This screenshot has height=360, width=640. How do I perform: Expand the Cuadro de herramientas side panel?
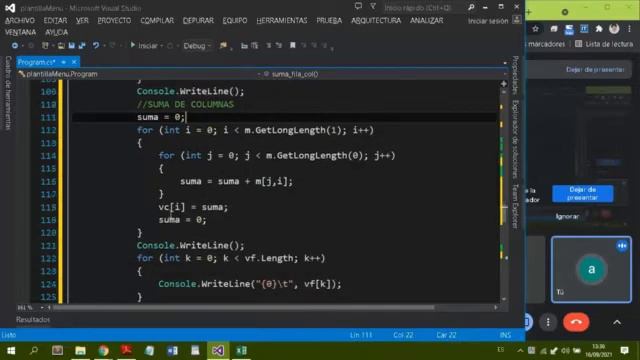point(8,93)
